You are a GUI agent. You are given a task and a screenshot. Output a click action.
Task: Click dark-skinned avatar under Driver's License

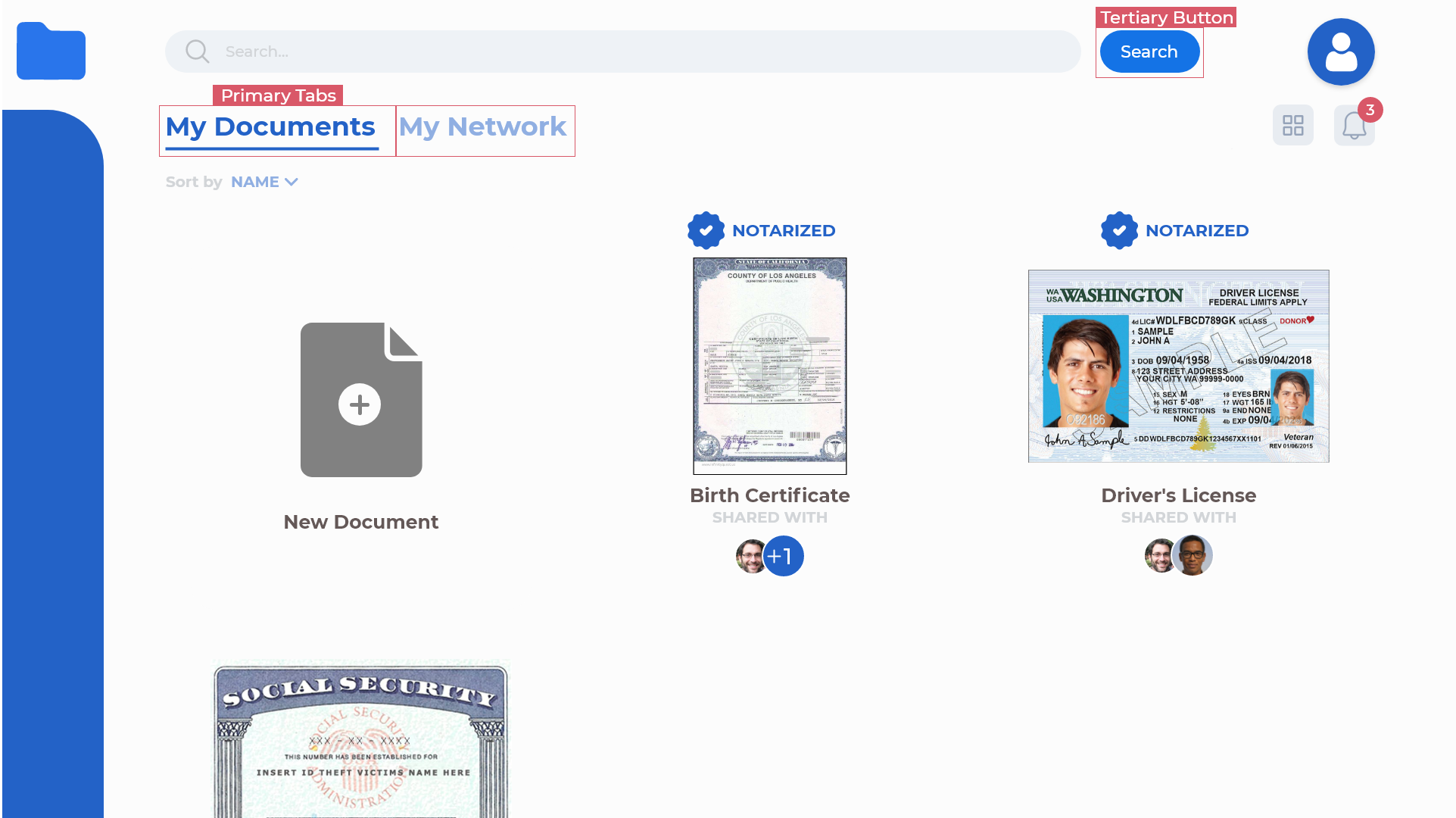click(1193, 555)
